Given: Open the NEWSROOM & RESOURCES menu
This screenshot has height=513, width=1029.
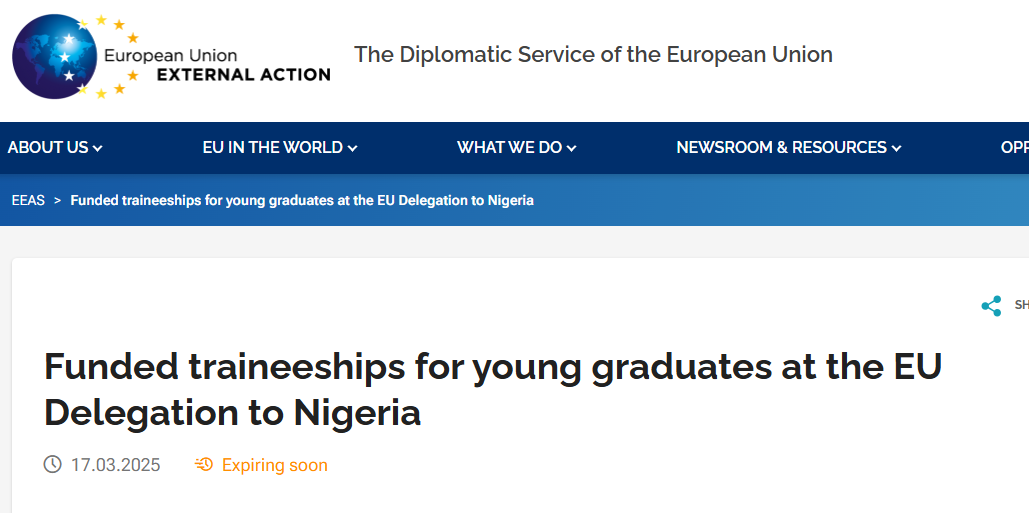Looking at the screenshot, I should (781, 148).
